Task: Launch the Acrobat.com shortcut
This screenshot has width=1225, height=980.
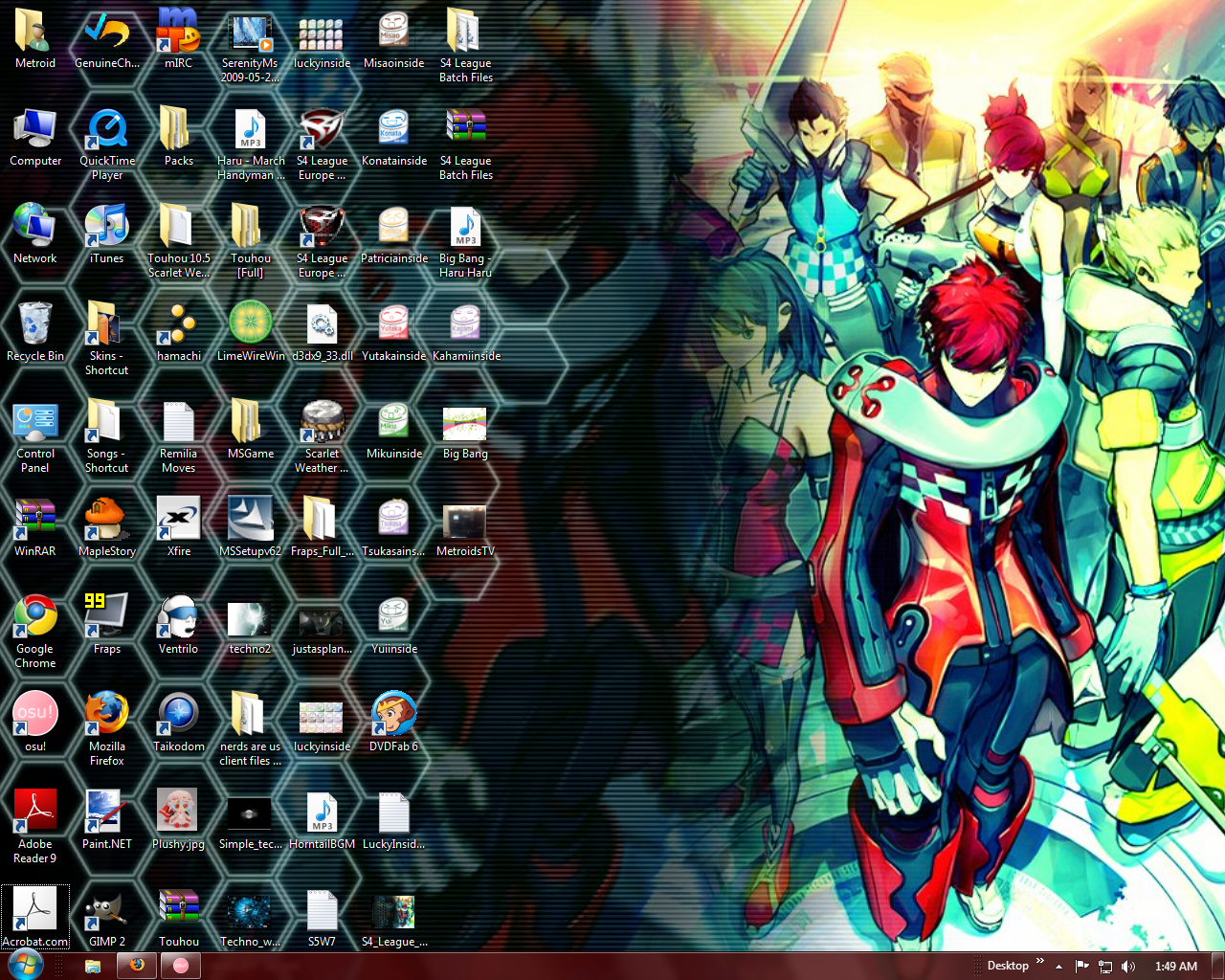Action: 35,918
